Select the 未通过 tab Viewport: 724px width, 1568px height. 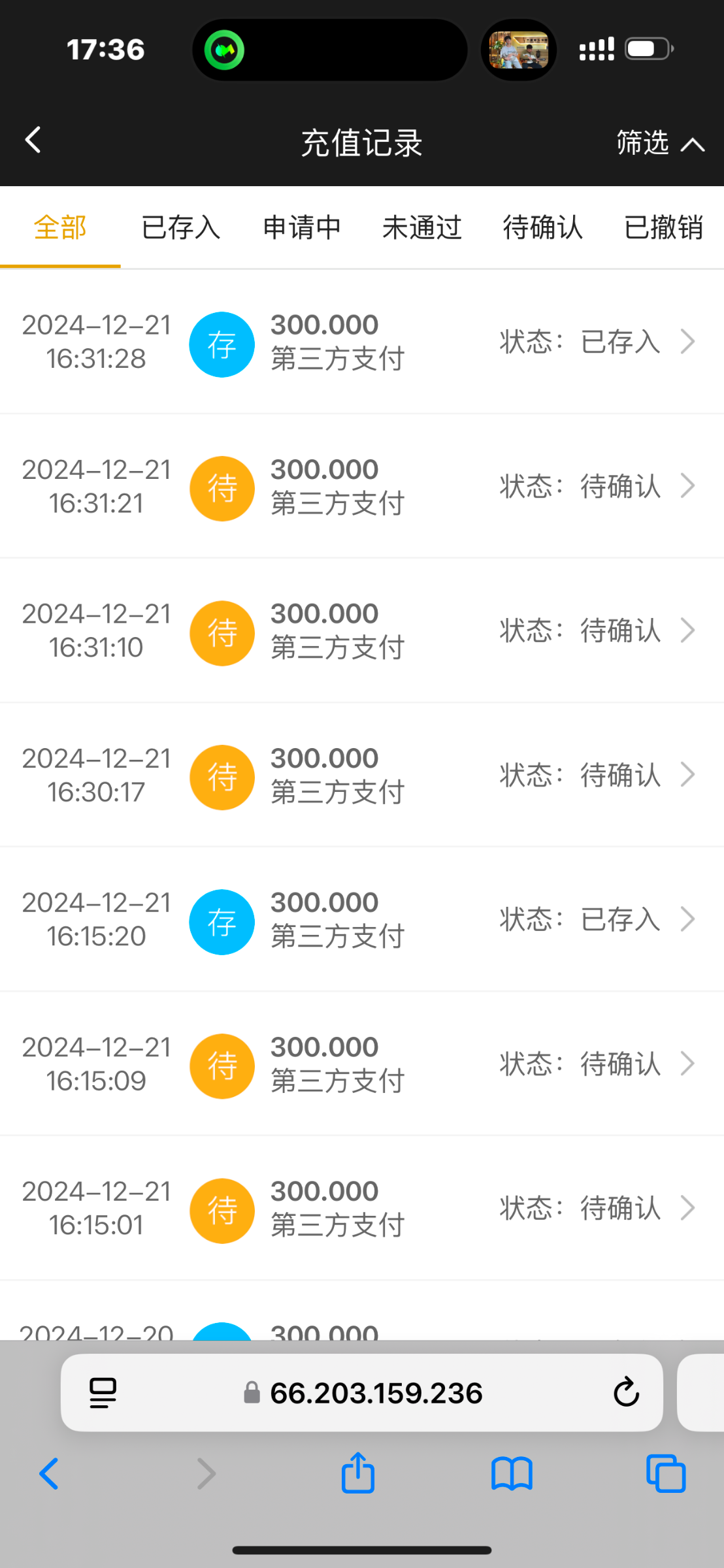pyautogui.click(x=422, y=227)
